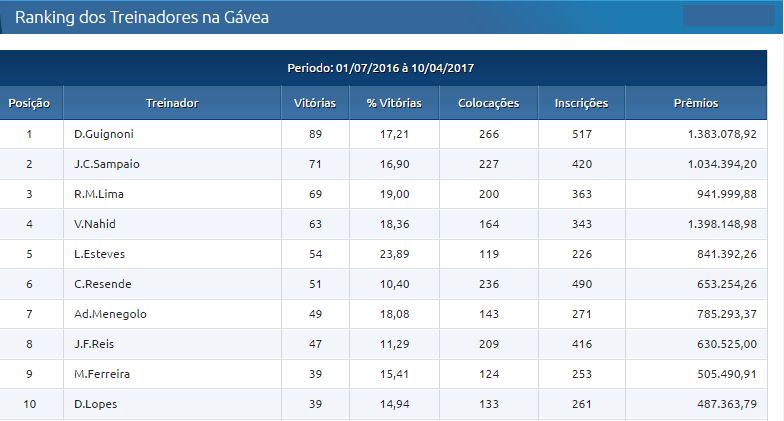Click the Posição column header
Screen dimensions: 784x421
pyautogui.click(x=29, y=103)
